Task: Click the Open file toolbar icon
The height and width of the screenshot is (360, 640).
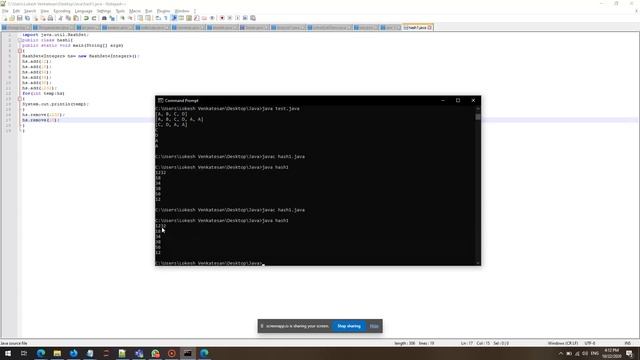Action: coord(12,18)
